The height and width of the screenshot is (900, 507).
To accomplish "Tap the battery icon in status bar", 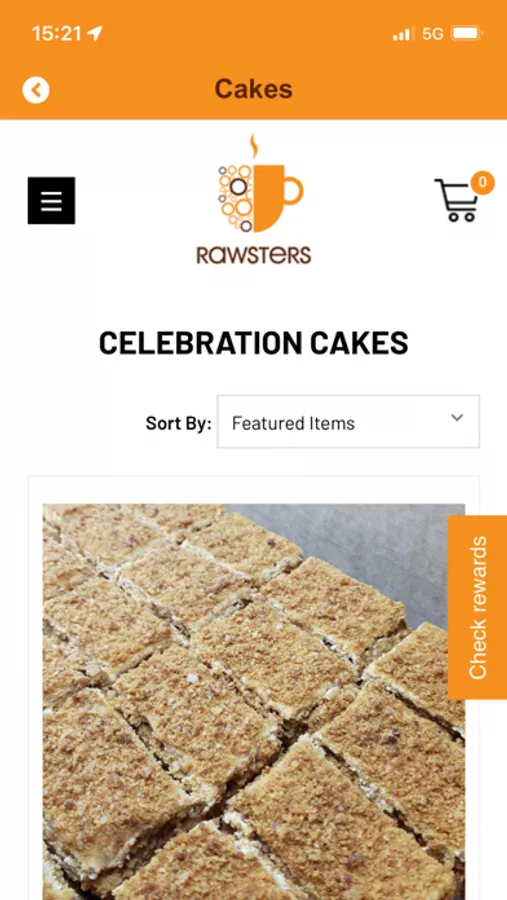I will pyautogui.click(x=467, y=34).
